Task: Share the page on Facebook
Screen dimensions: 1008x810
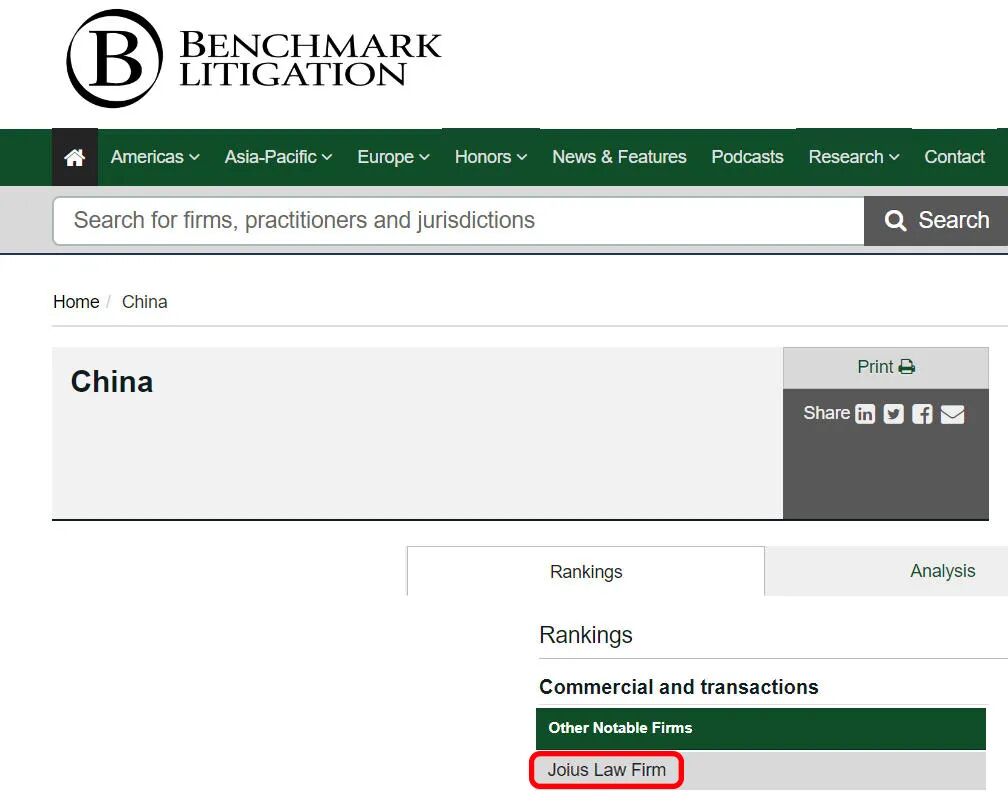Action: pyautogui.click(x=922, y=414)
